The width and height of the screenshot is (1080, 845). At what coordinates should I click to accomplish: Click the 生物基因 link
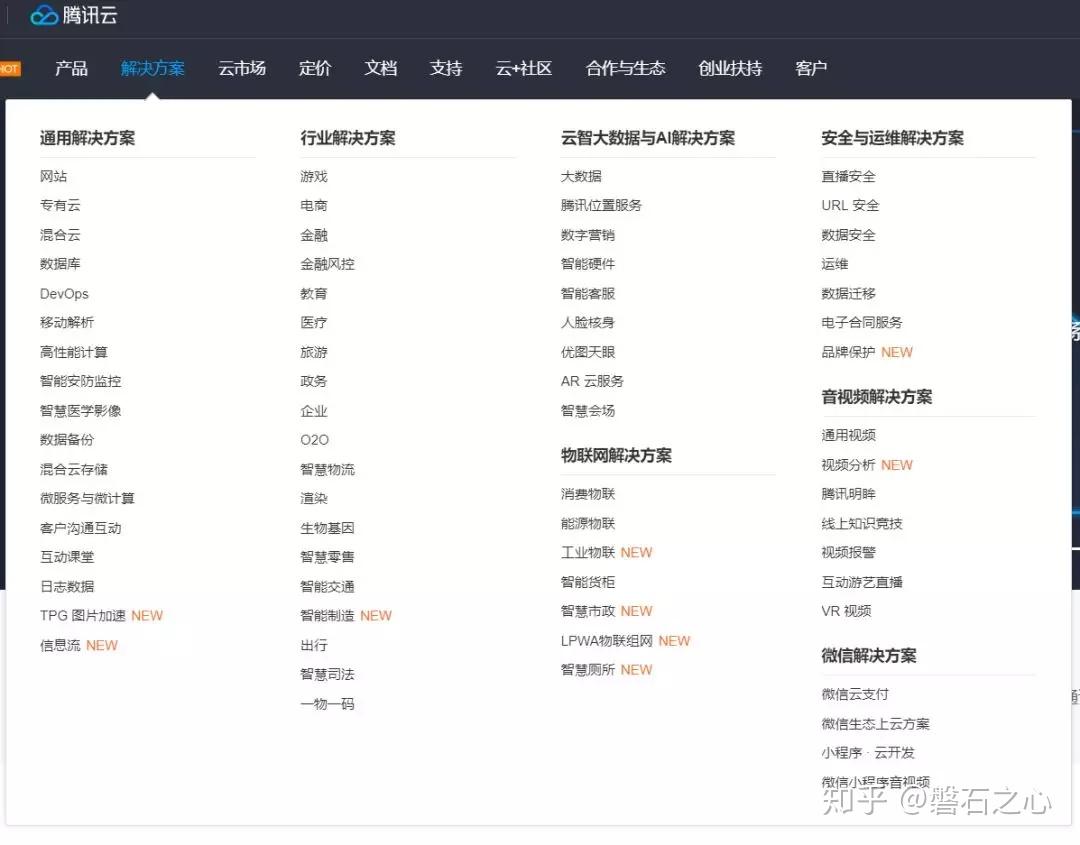click(x=327, y=528)
